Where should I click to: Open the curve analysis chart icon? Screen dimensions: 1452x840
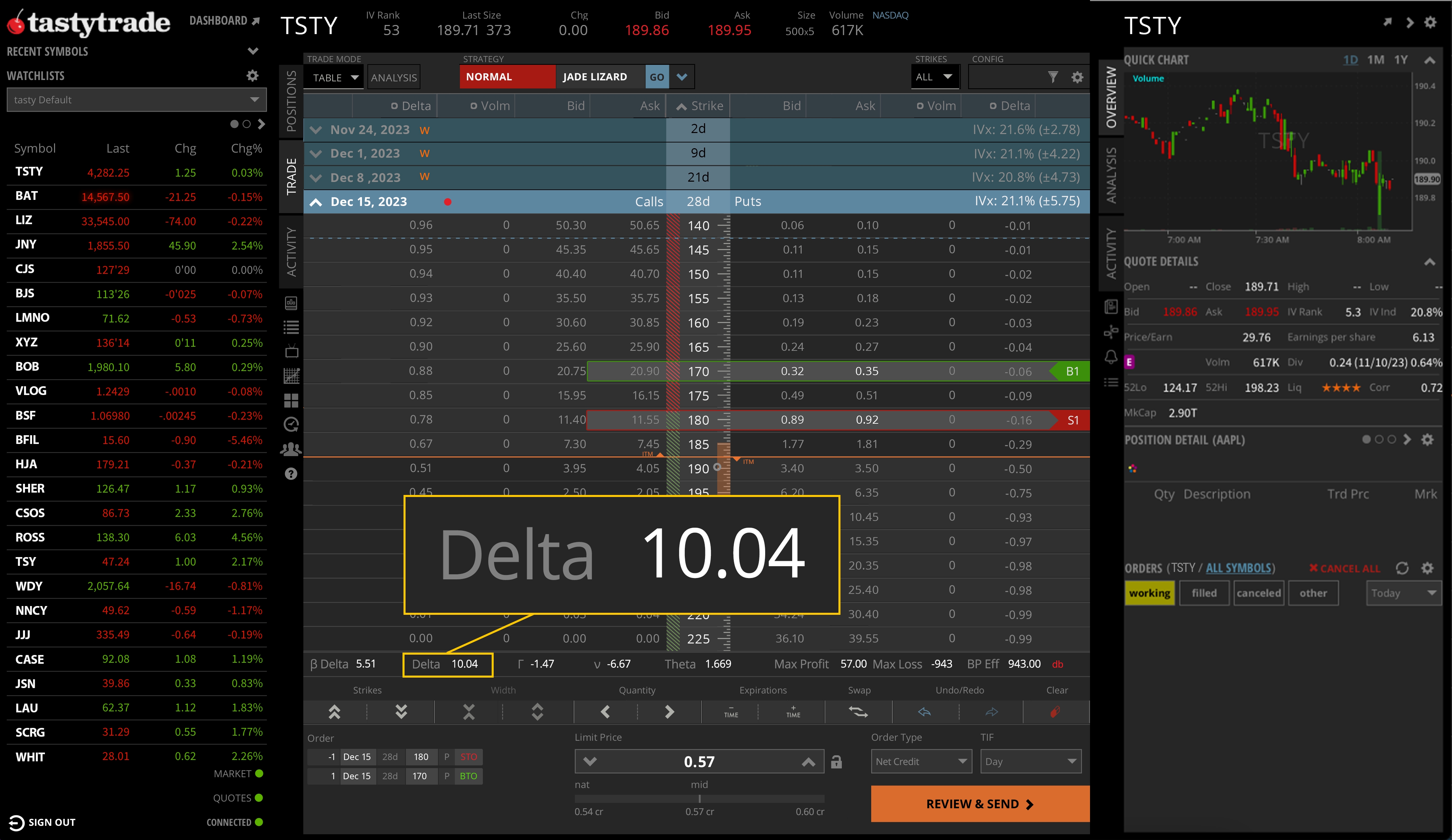coord(291,376)
